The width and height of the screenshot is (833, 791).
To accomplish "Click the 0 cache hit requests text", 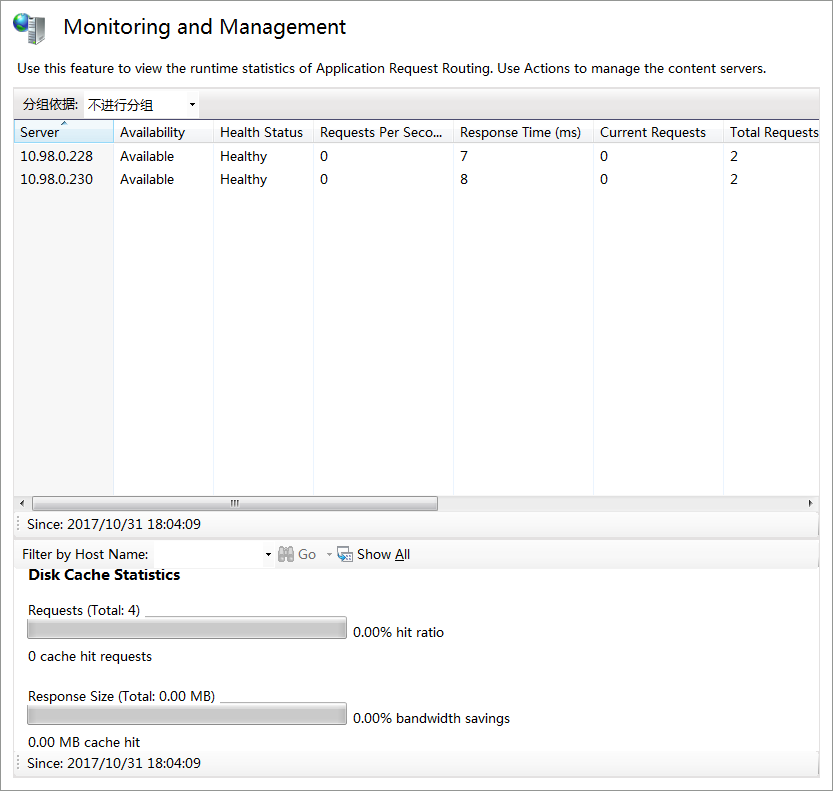I will click(x=90, y=657).
